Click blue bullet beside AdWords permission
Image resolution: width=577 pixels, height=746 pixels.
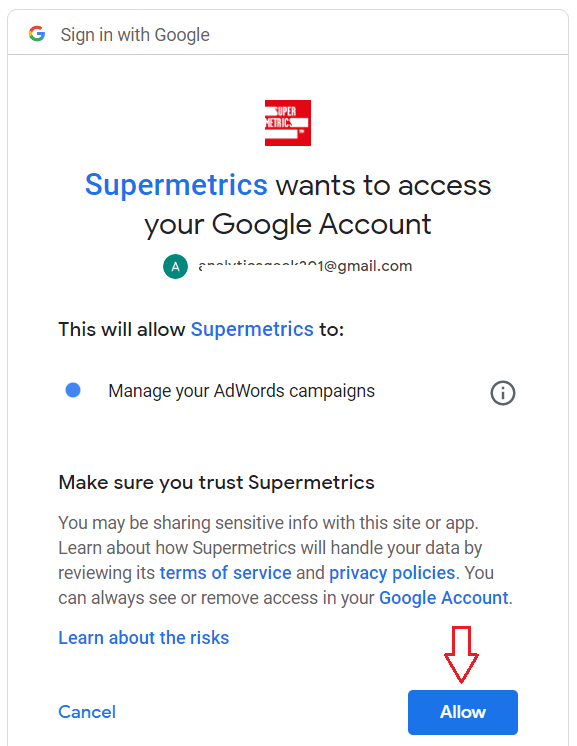pos(73,390)
